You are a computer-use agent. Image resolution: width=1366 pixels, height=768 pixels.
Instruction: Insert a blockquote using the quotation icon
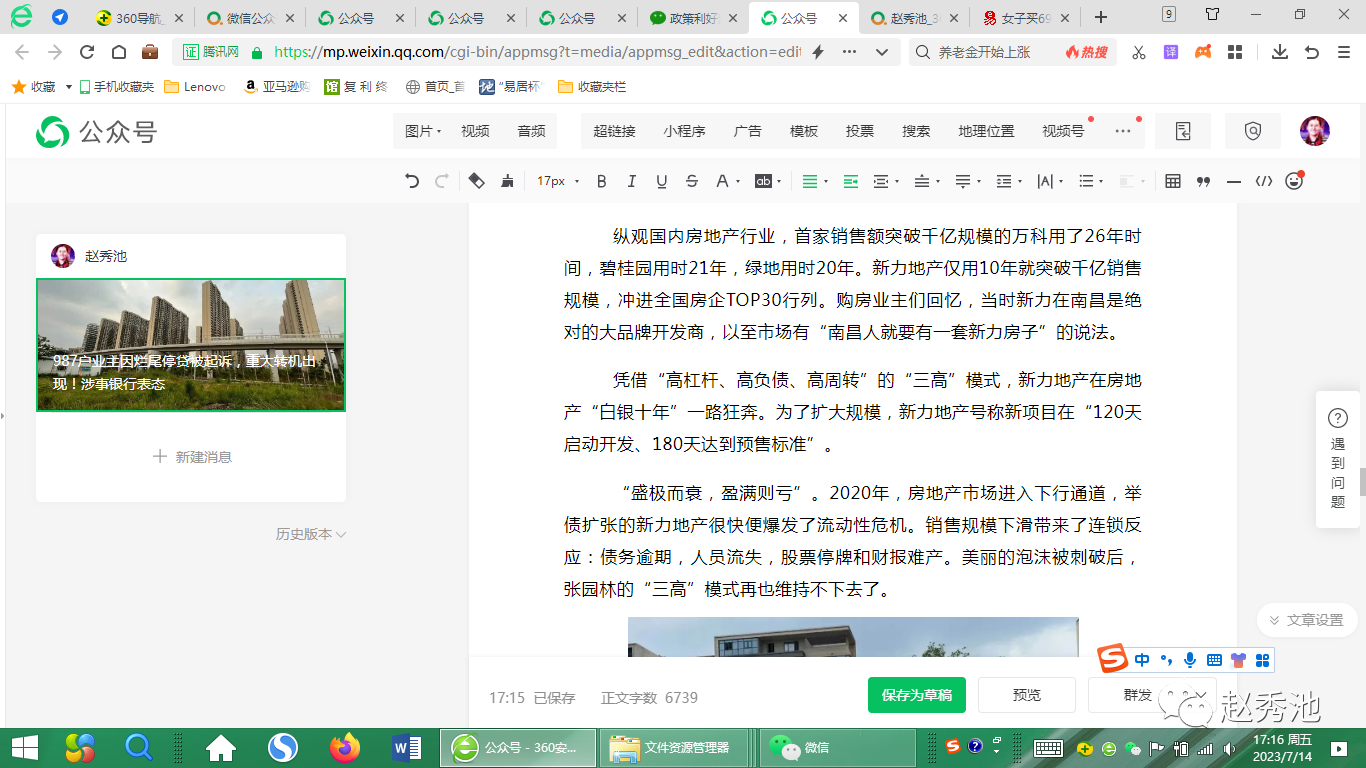coord(1203,181)
